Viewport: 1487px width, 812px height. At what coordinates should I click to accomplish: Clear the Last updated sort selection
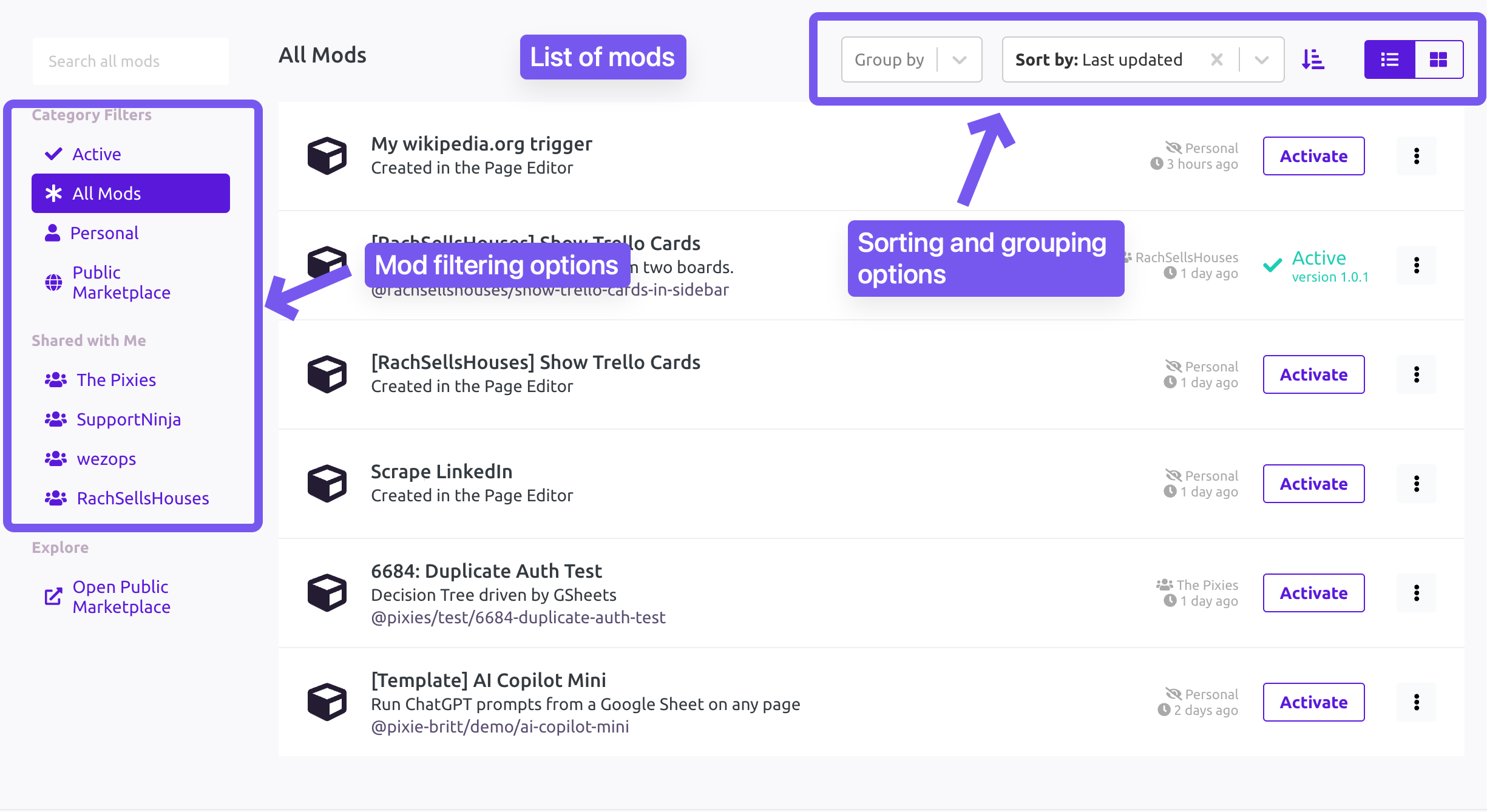(1216, 59)
